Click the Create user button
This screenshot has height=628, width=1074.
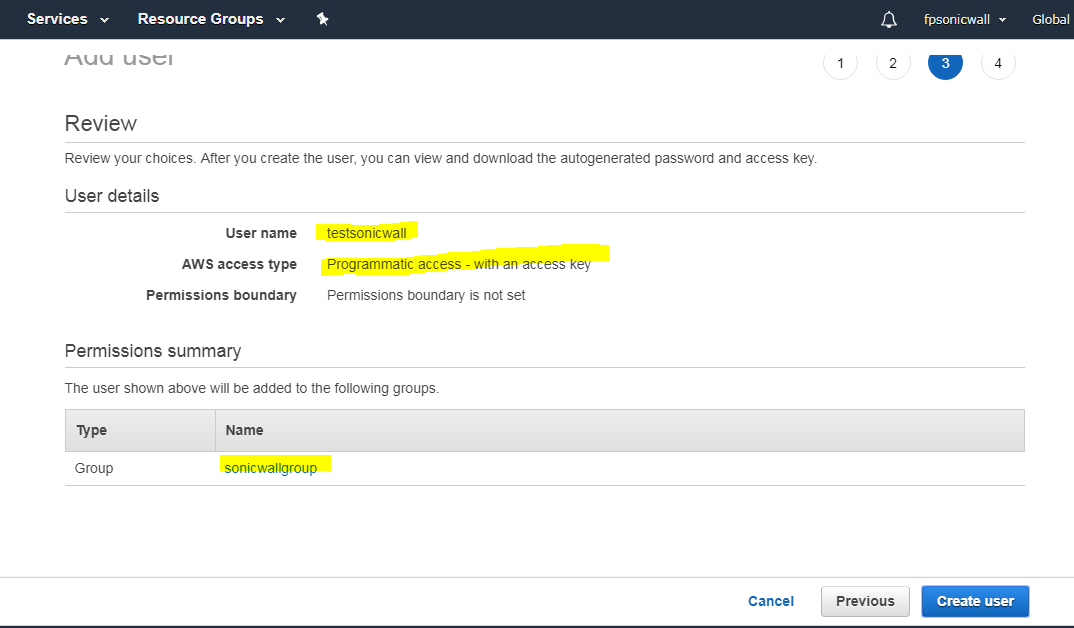974,601
